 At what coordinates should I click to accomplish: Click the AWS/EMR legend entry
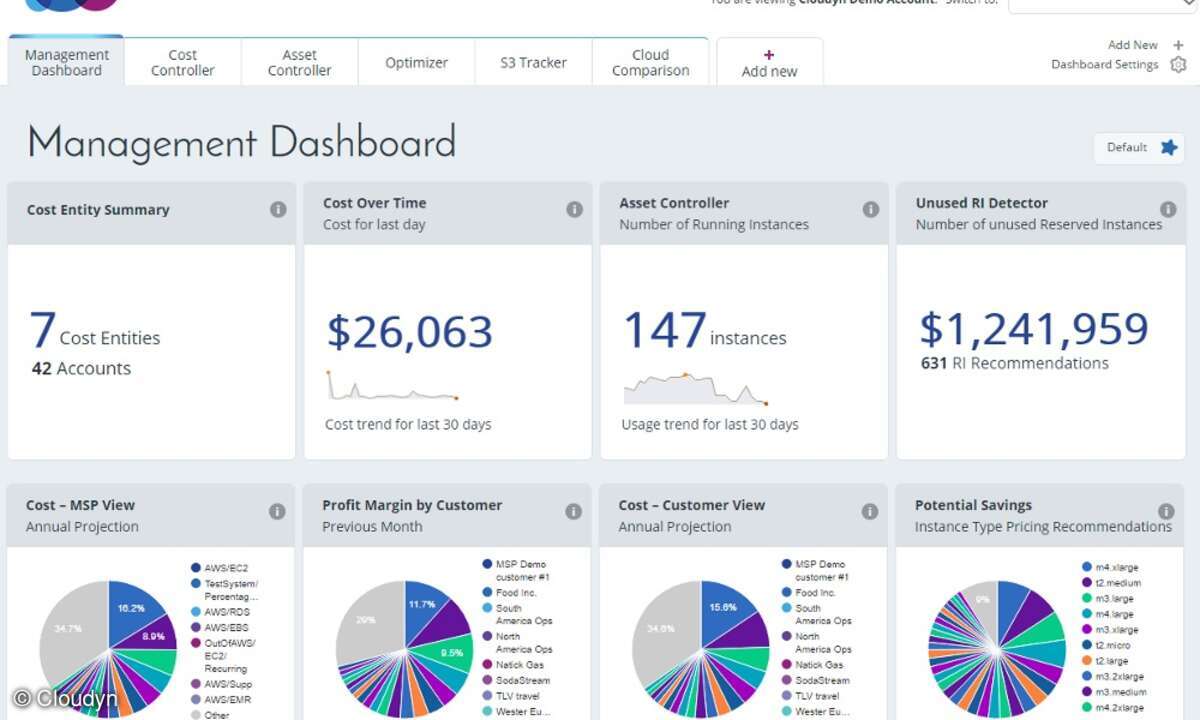click(x=220, y=700)
